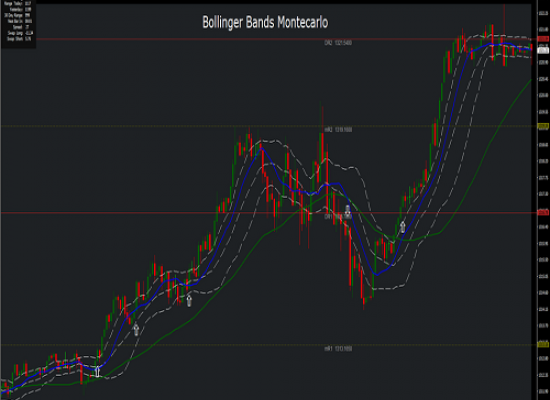Click the Swap Short row in info panel

[x=18, y=39]
